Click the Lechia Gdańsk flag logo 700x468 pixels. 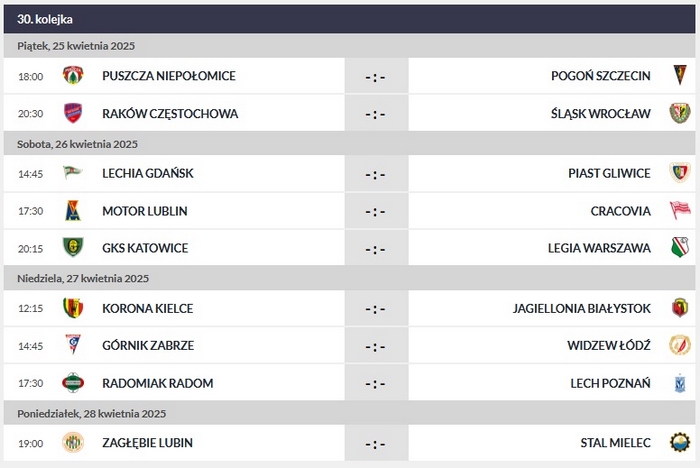click(72, 173)
